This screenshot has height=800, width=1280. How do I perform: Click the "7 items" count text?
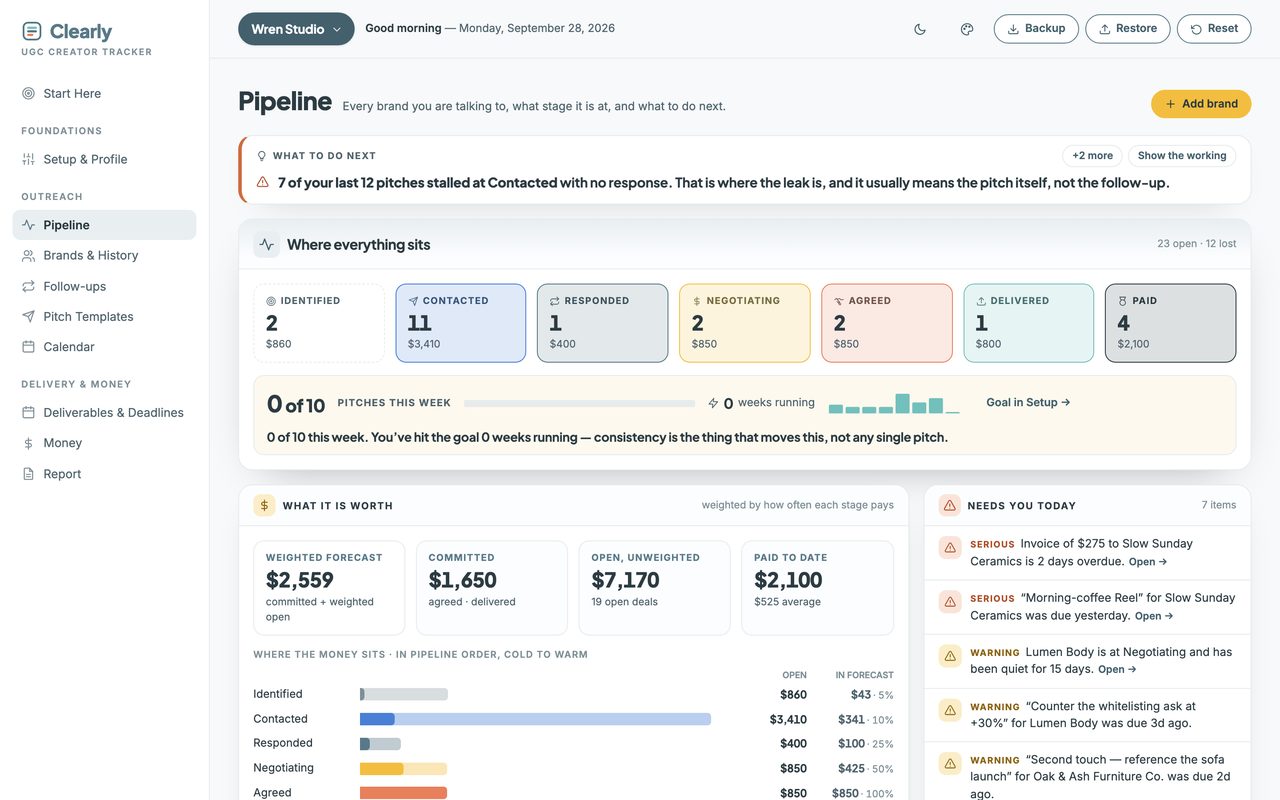[x=1219, y=505]
